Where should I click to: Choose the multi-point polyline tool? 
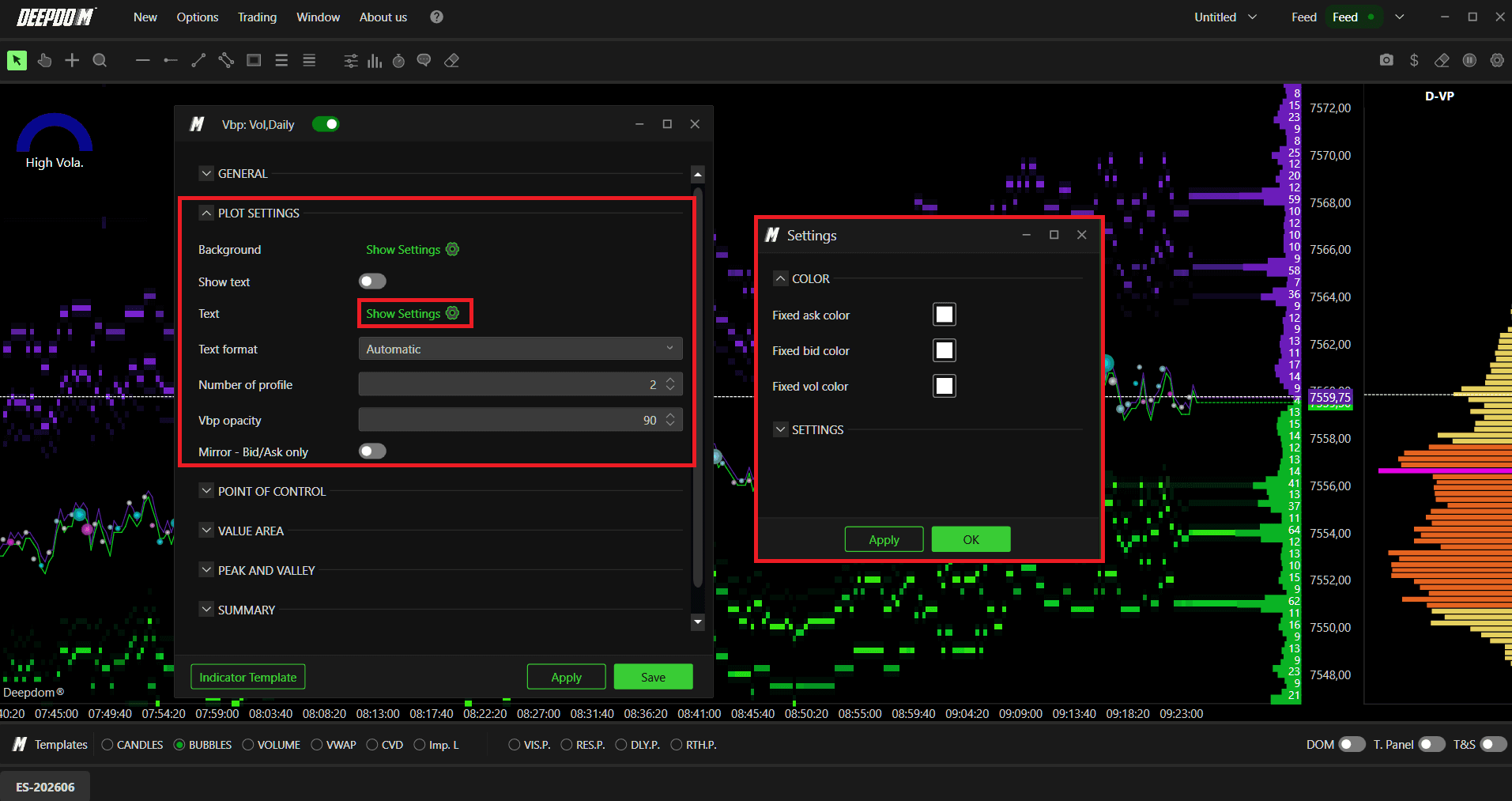coord(226,60)
